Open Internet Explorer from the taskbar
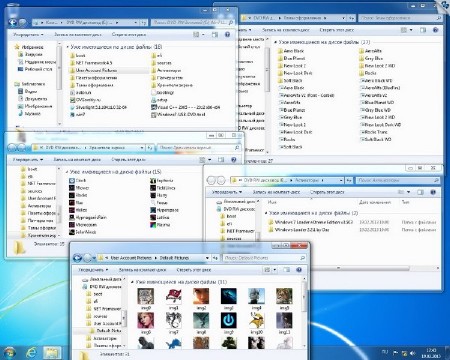Viewport: 450px width, 360px height. (x=31, y=352)
